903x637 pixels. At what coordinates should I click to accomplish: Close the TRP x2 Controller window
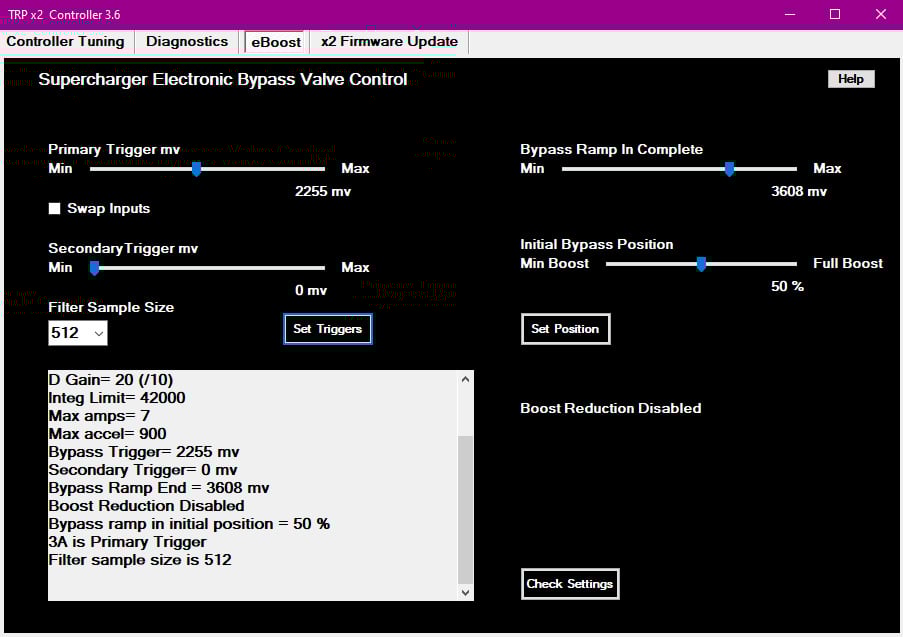point(881,14)
